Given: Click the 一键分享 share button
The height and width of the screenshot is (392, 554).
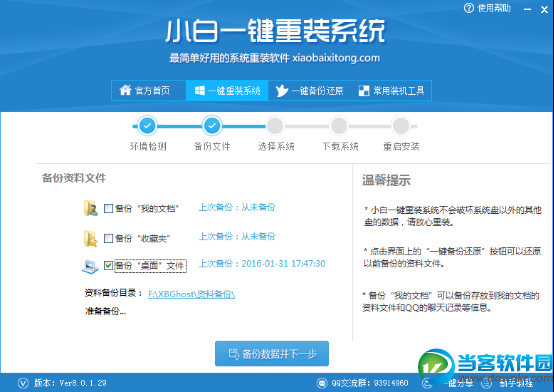Looking at the screenshot, I should [x=447, y=383].
